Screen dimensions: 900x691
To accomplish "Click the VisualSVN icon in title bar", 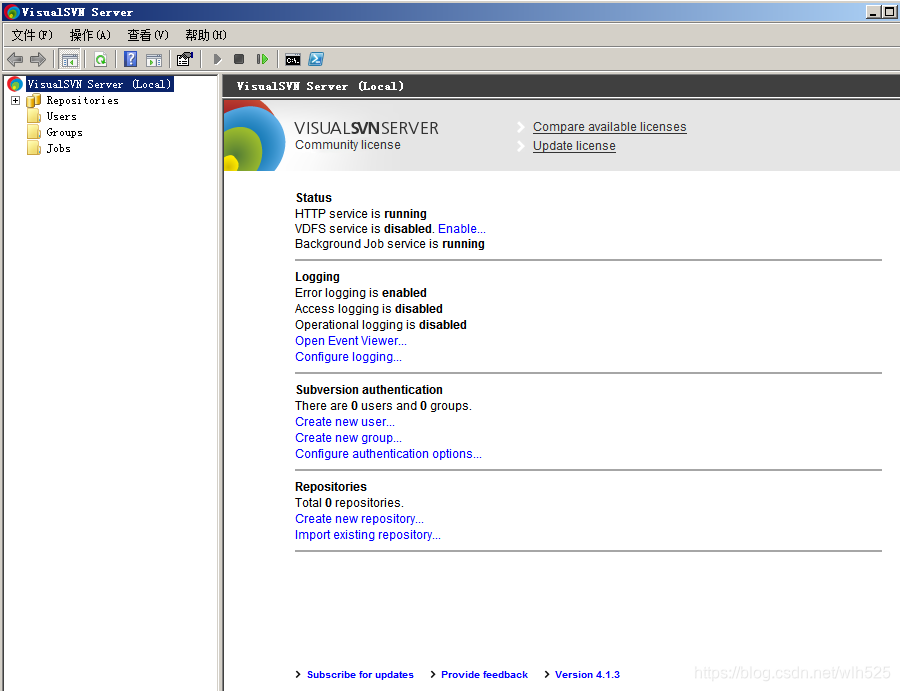I will [11, 12].
